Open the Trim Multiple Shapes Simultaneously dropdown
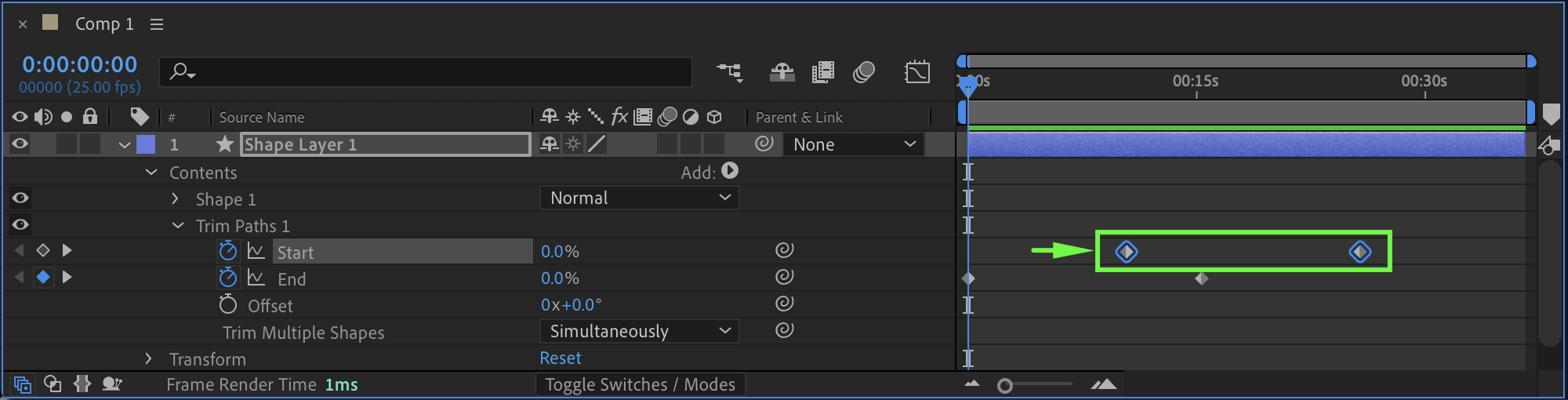 (x=639, y=331)
